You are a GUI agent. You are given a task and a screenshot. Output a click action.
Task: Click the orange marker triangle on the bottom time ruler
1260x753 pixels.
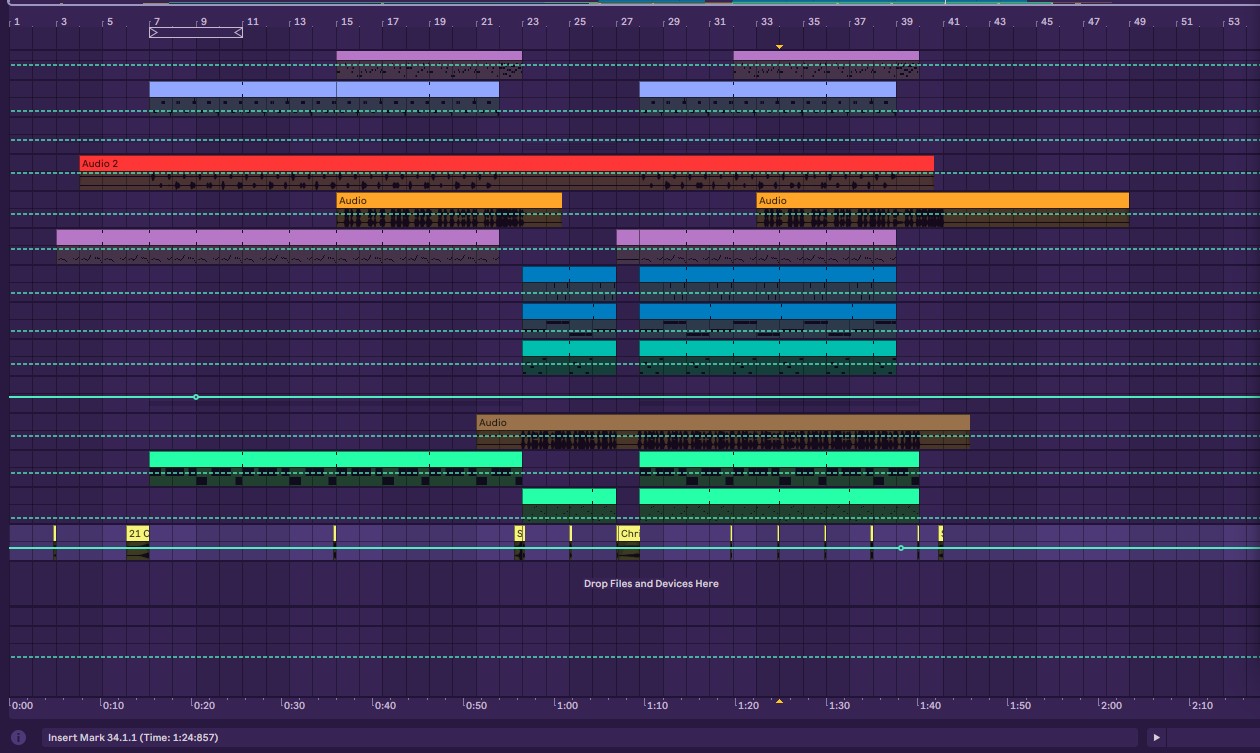click(779, 702)
